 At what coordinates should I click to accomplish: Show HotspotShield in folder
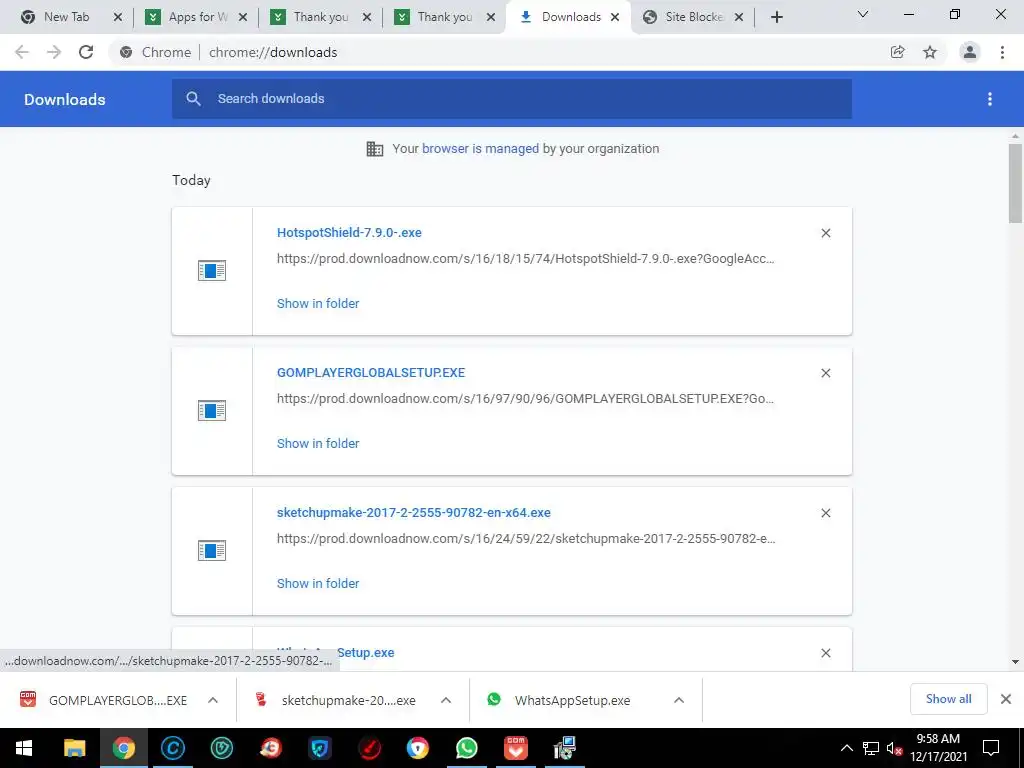pyautogui.click(x=318, y=304)
